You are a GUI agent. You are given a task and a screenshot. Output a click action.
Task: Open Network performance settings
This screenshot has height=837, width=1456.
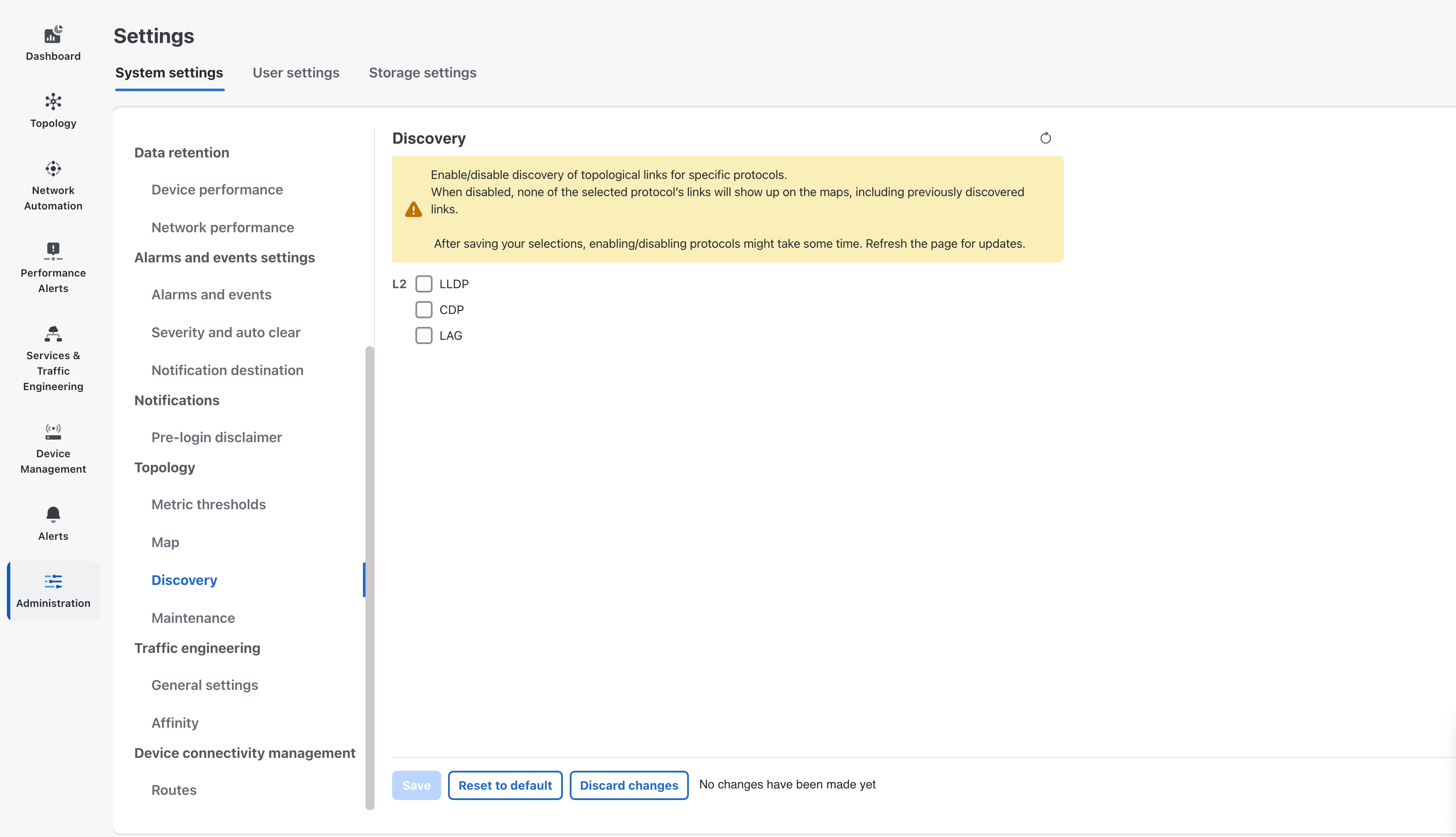coord(222,228)
